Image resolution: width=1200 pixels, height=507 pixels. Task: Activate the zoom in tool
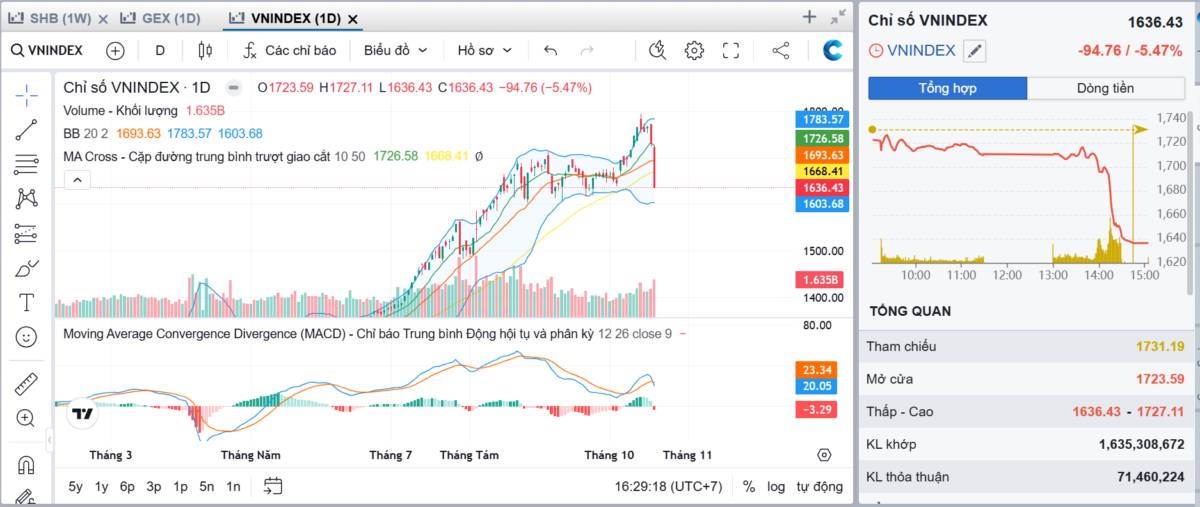click(x=27, y=418)
